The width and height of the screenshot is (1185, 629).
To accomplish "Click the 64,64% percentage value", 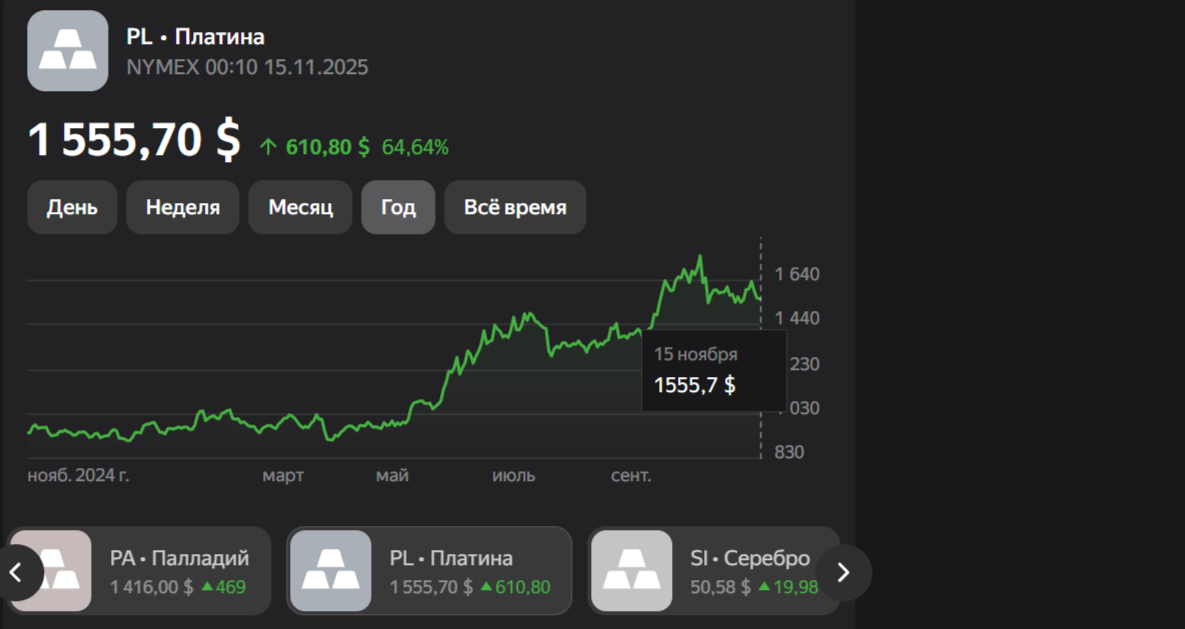I will pos(417,146).
